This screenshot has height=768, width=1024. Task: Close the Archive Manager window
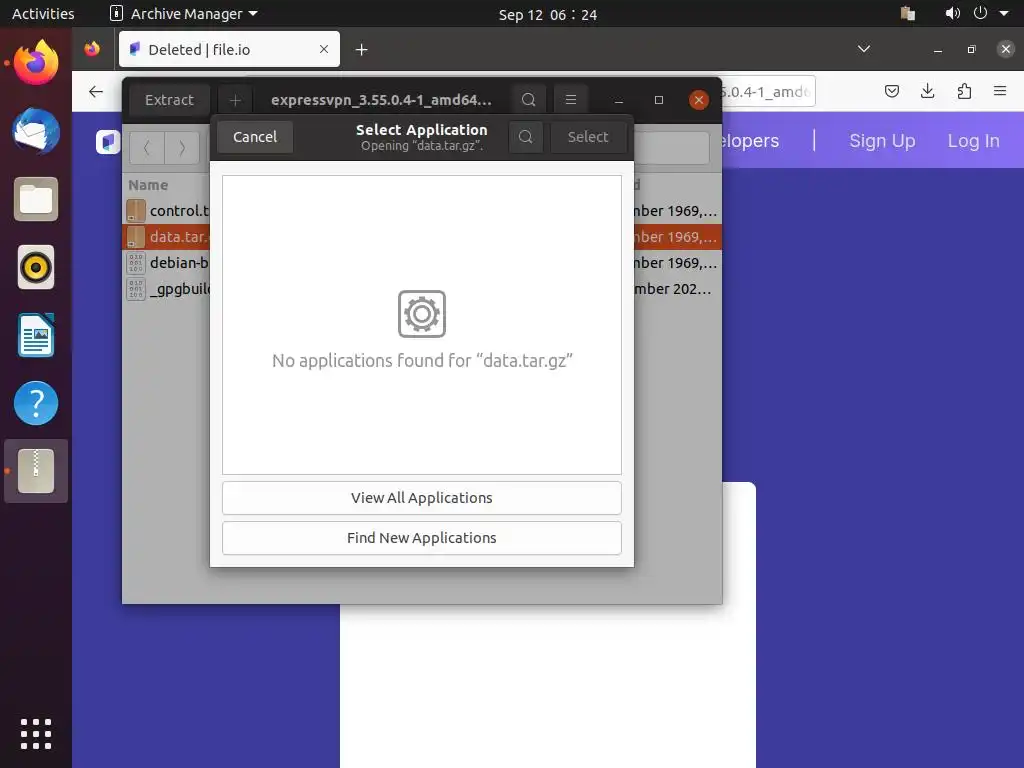click(x=699, y=100)
